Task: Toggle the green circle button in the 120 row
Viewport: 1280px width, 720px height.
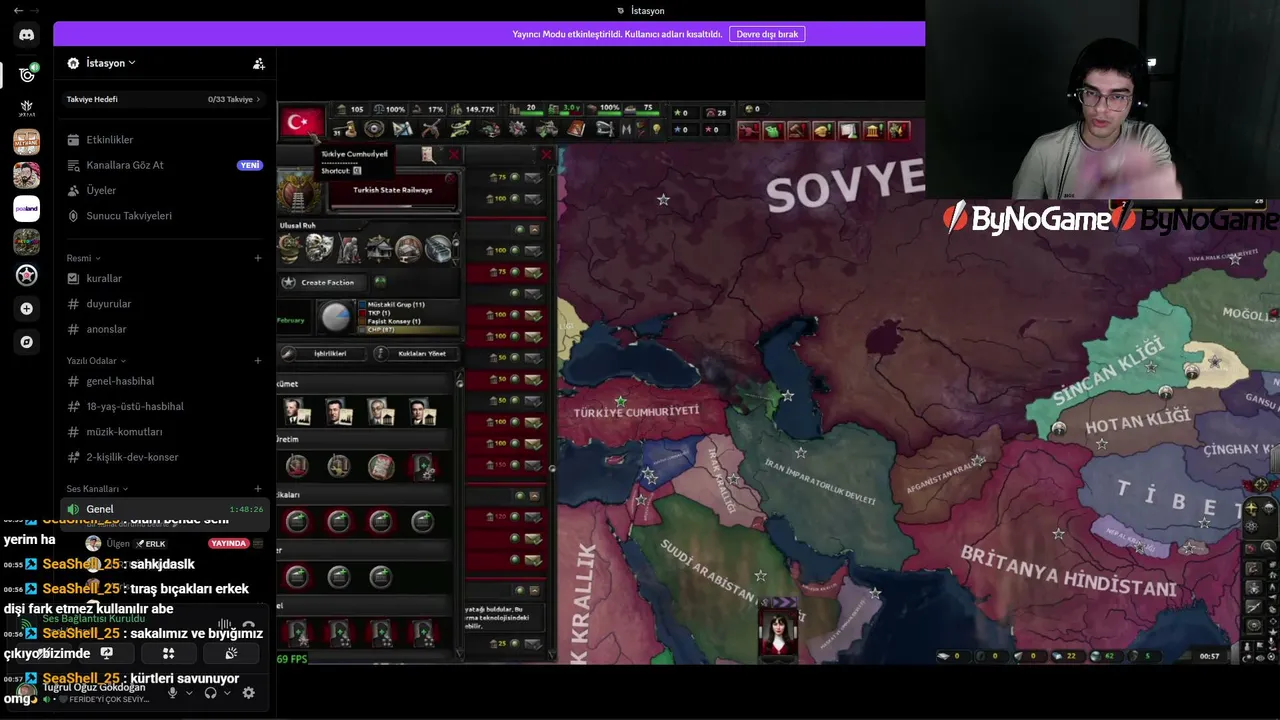Action: 515,517
